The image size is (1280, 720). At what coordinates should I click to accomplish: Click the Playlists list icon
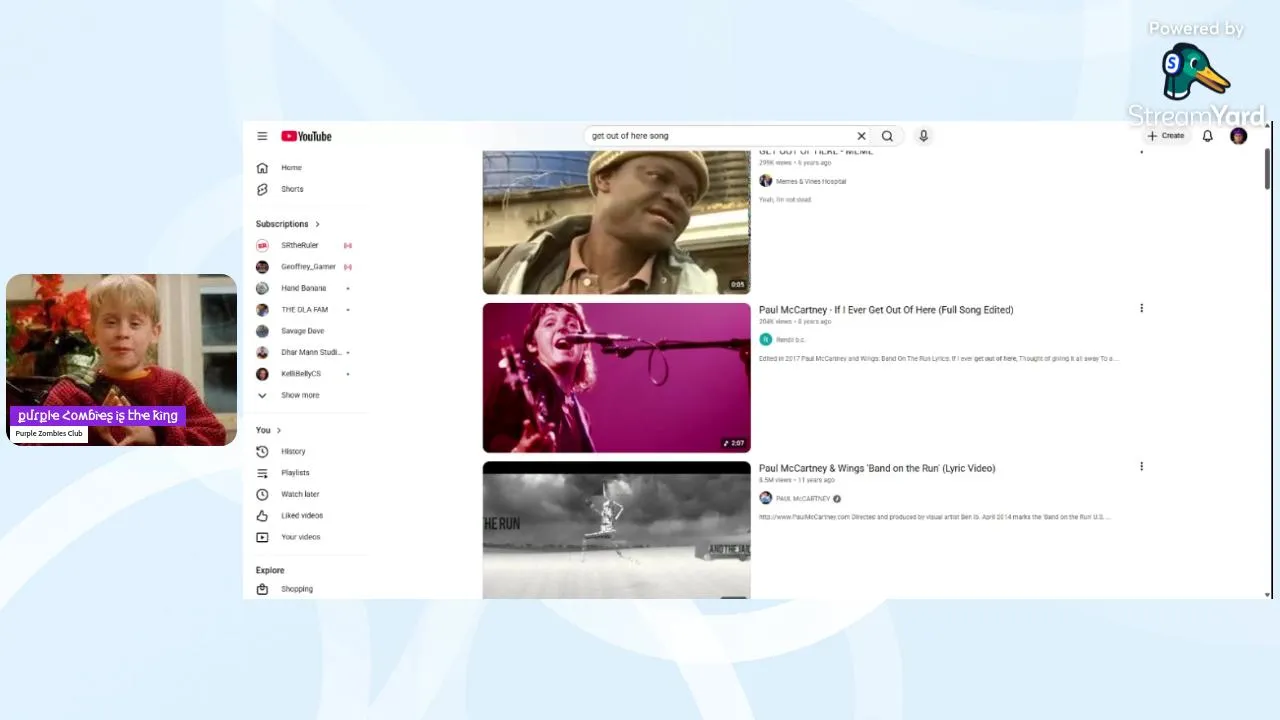click(262, 473)
